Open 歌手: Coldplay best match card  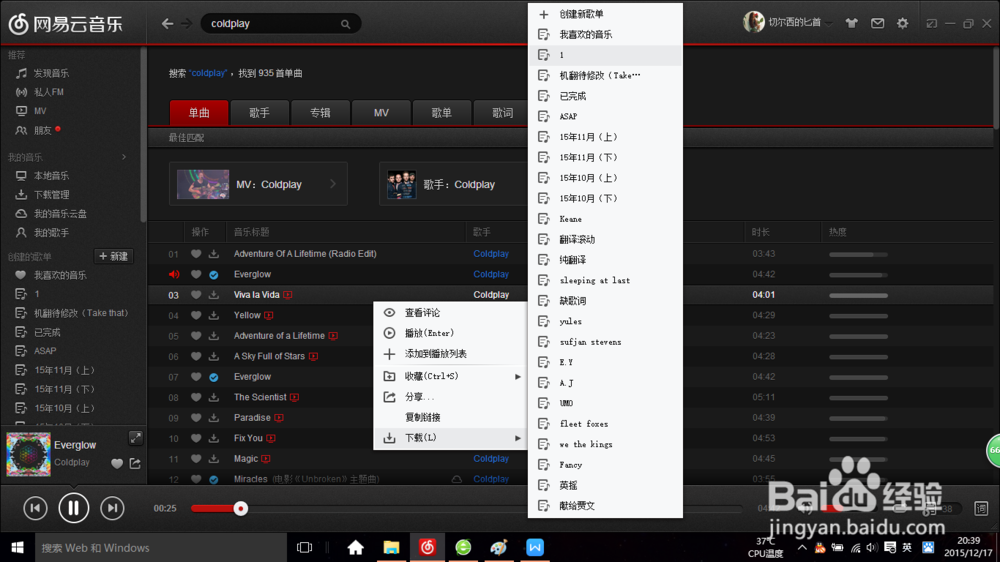pyautogui.click(x=453, y=184)
